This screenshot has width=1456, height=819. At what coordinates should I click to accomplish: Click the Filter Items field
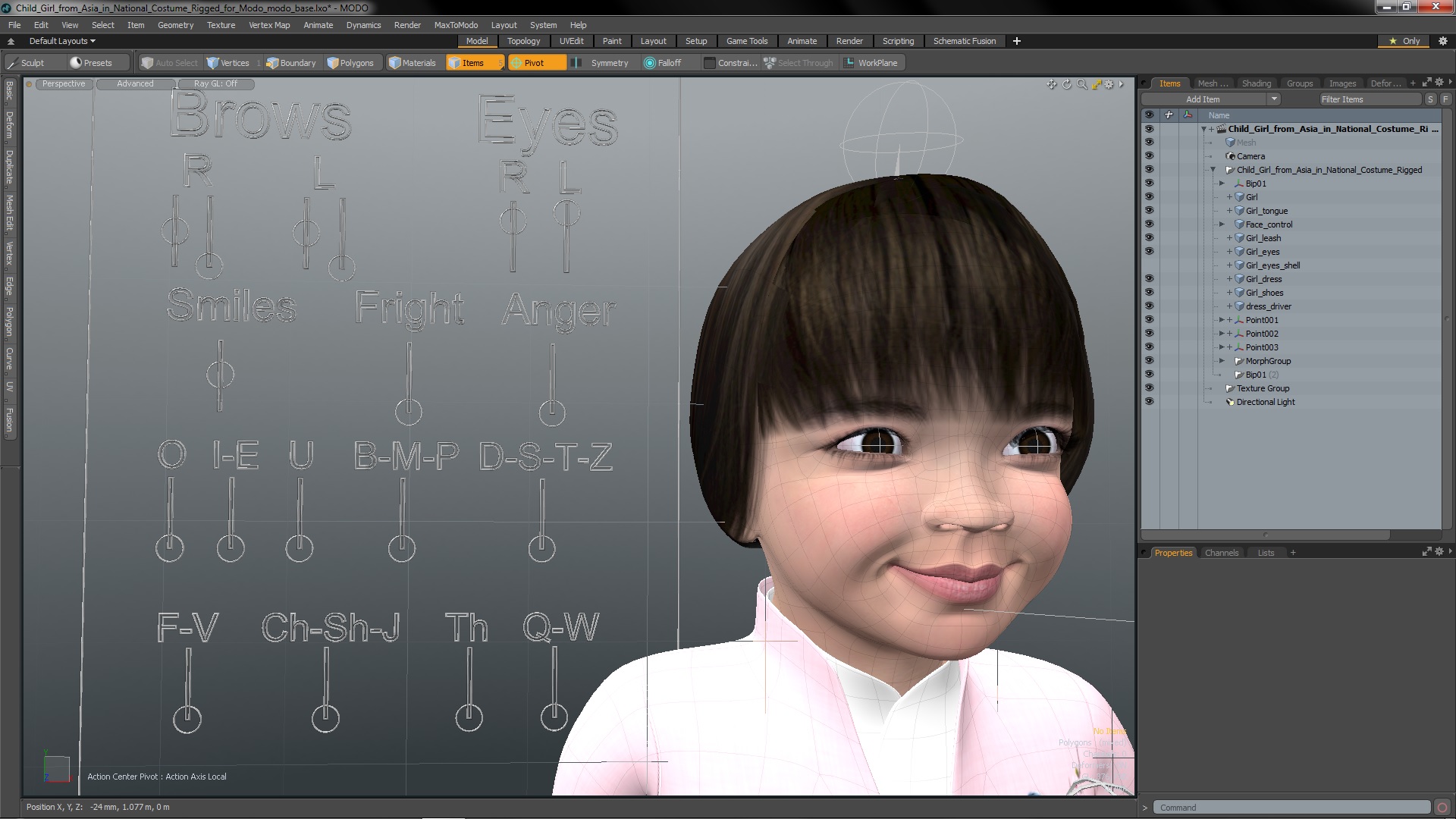(x=1370, y=99)
